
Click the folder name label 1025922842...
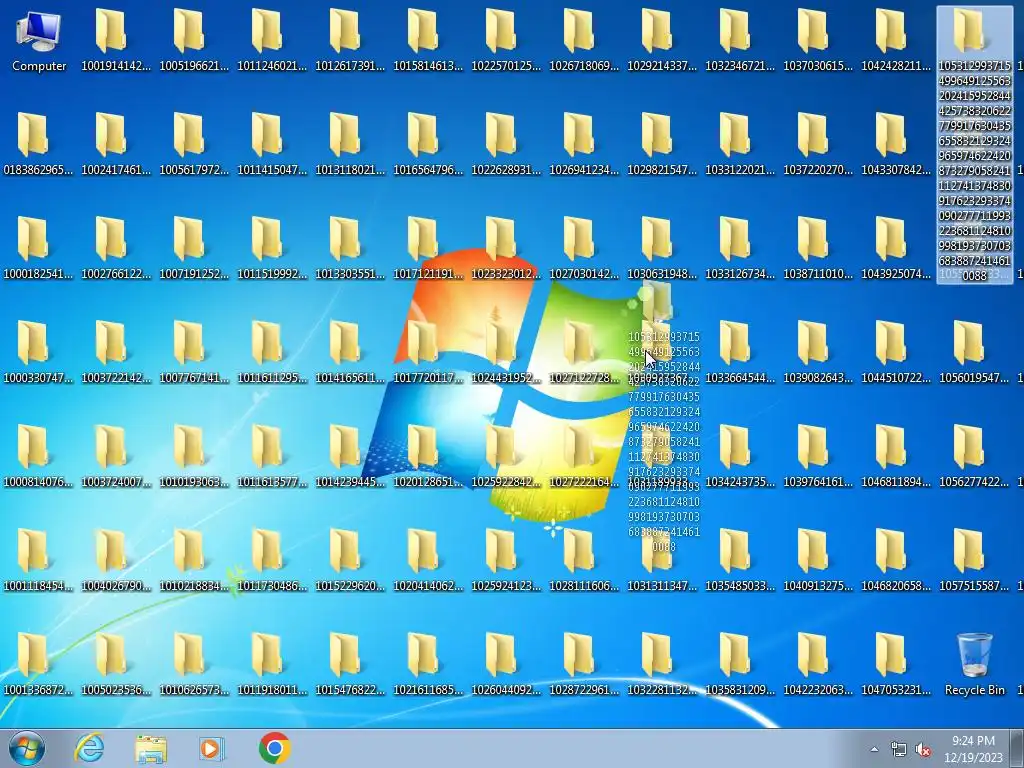pos(506,482)
